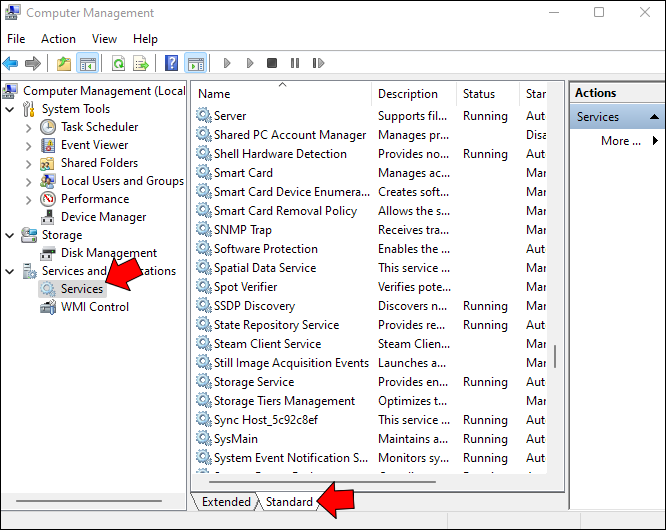Expand the Performance node
The image size is (666, 530).
(28, 200)
